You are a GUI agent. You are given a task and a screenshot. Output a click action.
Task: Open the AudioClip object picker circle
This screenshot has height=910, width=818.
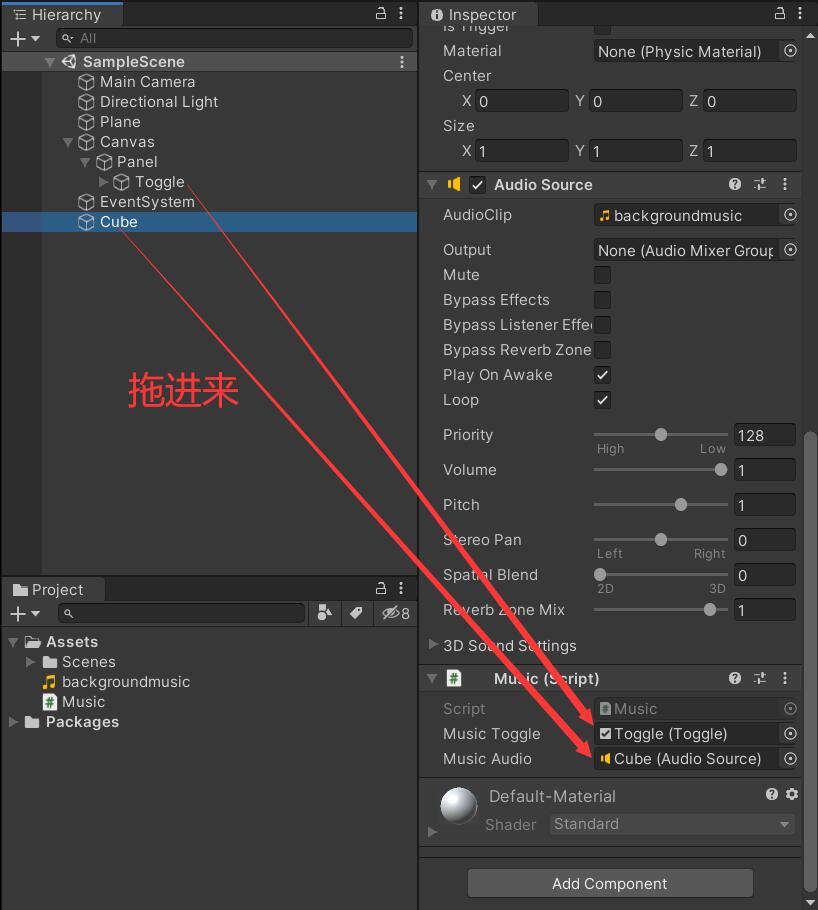click(x=789, y=214)
